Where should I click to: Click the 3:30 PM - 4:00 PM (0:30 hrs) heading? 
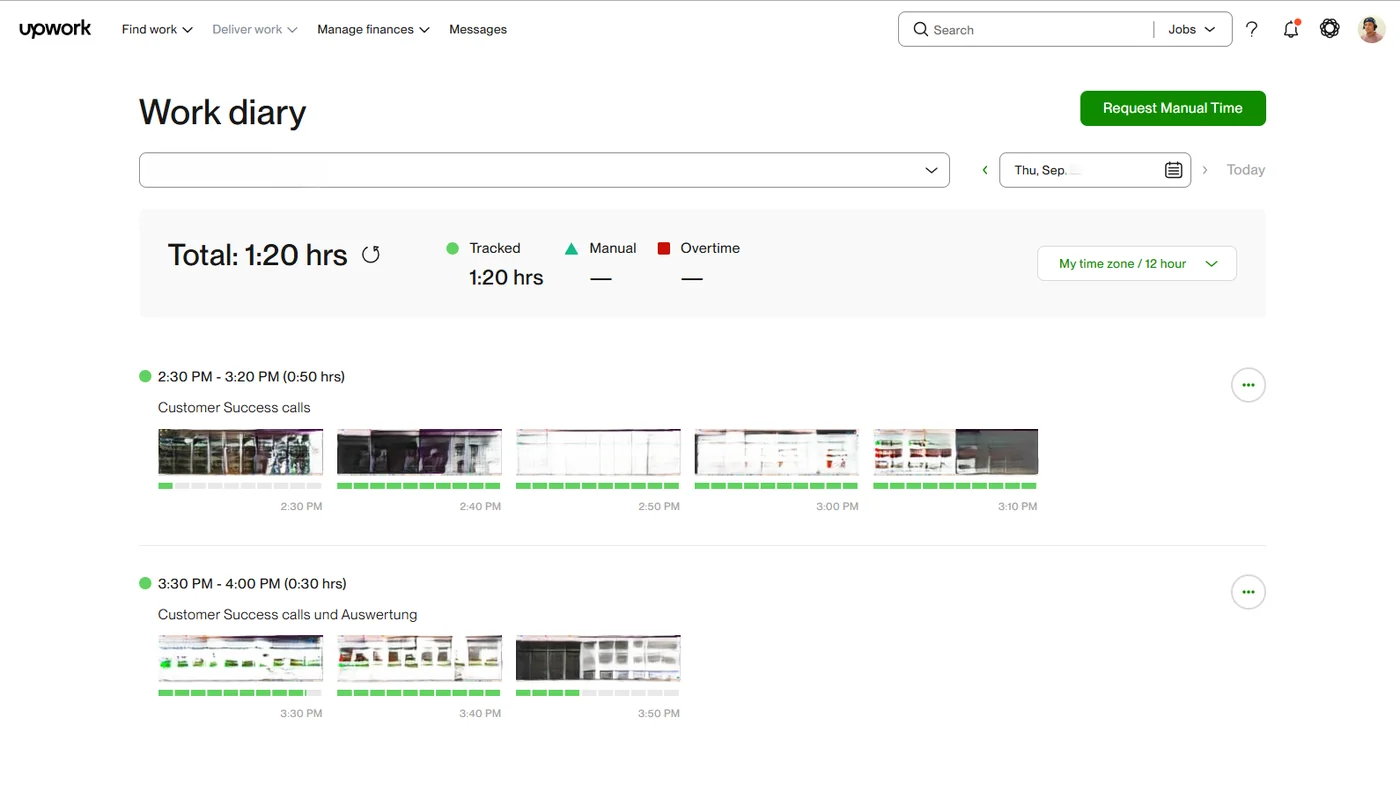click(x=252, y=584)
